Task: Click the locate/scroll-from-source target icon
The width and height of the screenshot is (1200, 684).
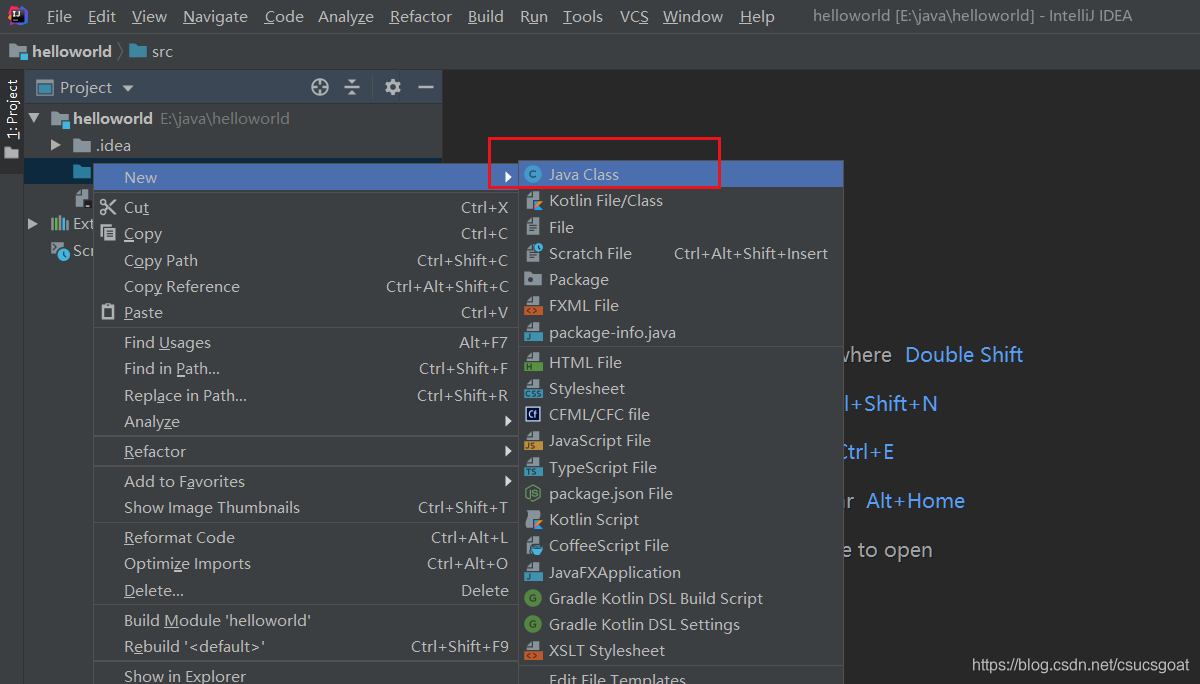Action: click(x=320, y=87)
